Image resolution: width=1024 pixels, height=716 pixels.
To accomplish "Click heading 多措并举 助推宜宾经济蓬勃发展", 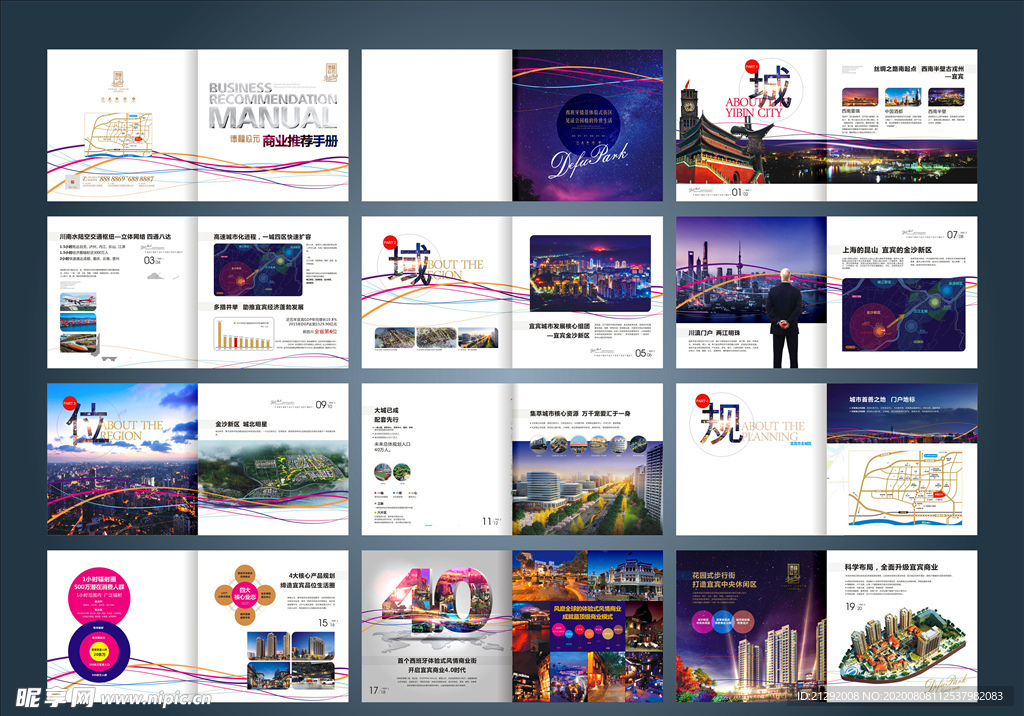I will tap(258, 306).
